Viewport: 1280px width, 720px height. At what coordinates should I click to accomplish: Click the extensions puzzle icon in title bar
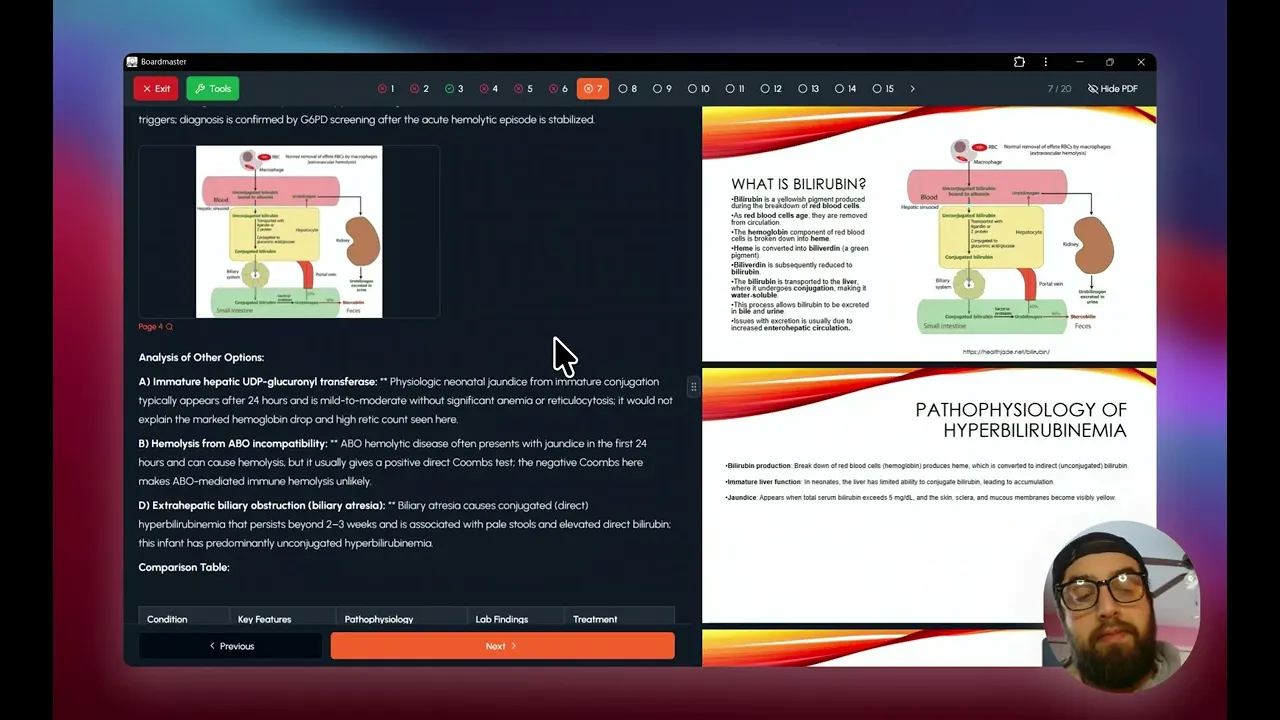click(x=1019, y=62)
